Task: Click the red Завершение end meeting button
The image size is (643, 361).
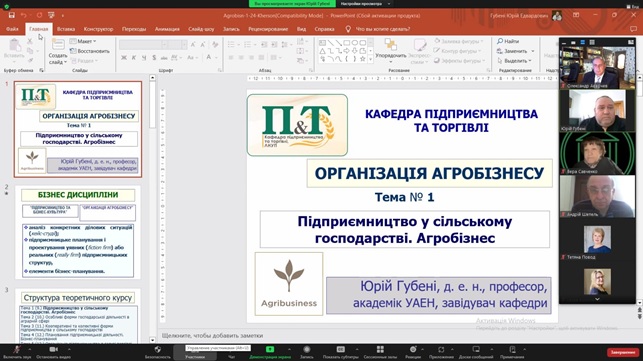Action: [x=623, y=352]
